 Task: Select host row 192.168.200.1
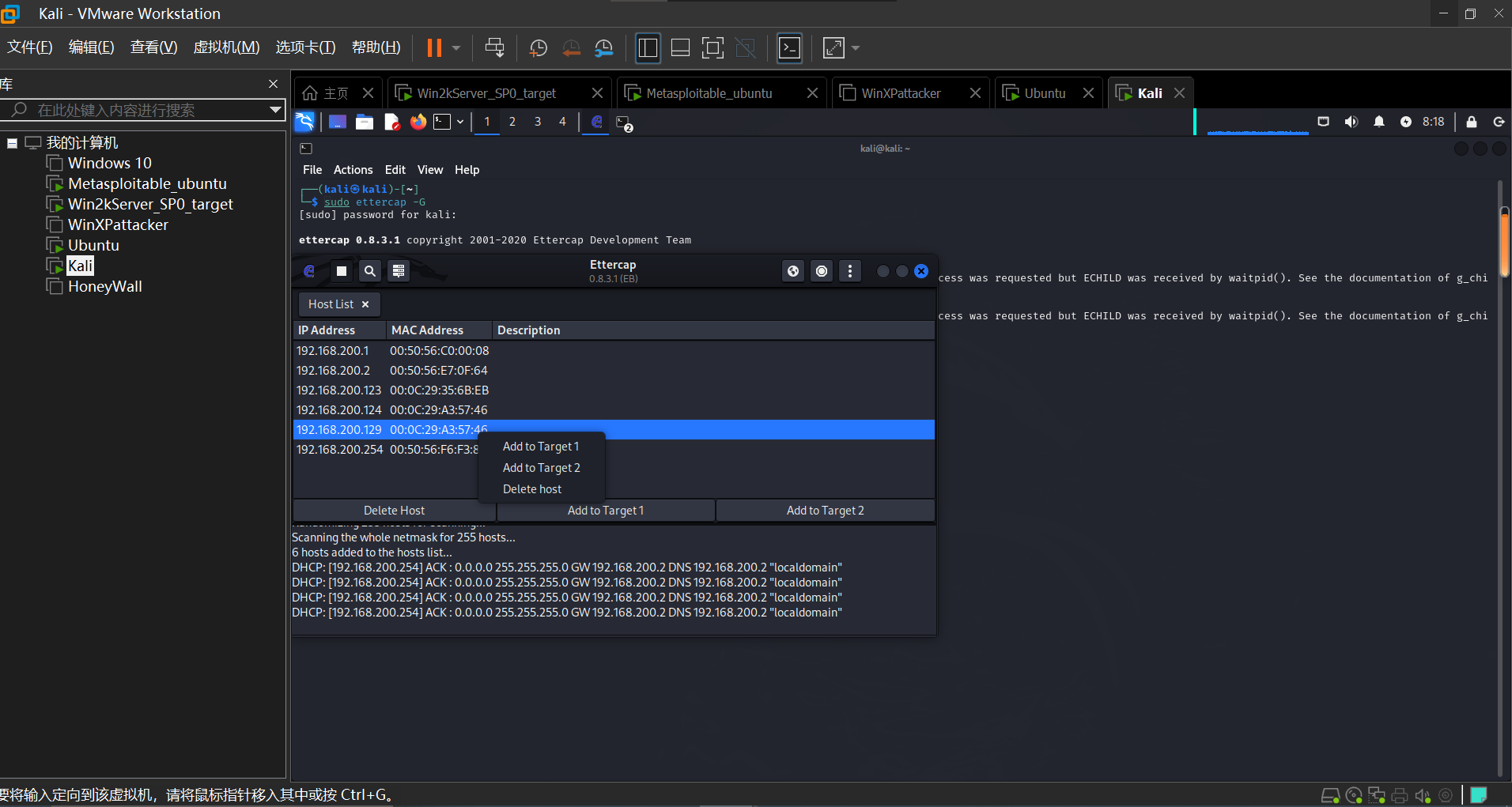pyautogui.click(x=614, y=351)
